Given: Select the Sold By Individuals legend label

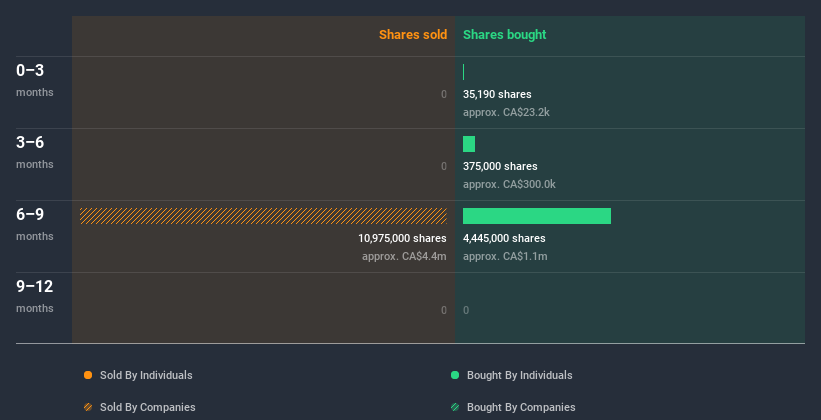Looking at the screenshot, I should coord(146,375).
